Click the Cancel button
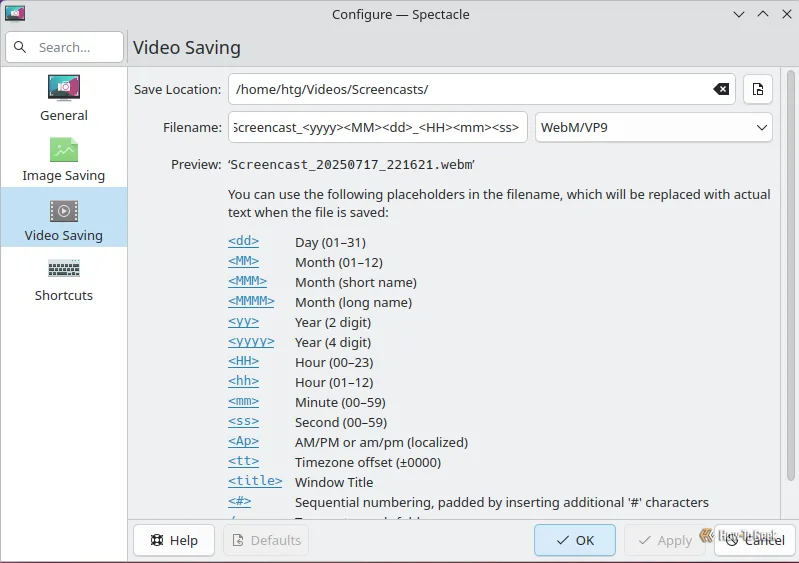This screenshot has width=799, height=563. click(x=755, y=540)
